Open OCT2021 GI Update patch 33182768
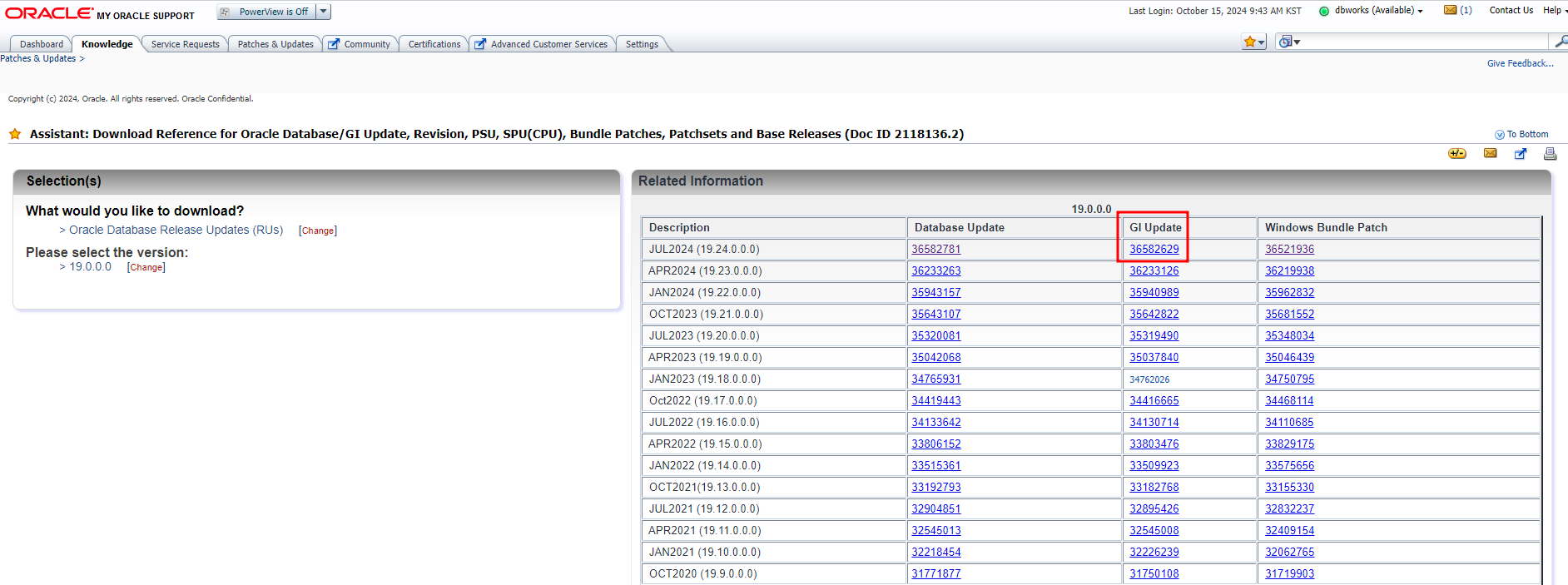The image size is (1568, 585). tap(1154, 487)
